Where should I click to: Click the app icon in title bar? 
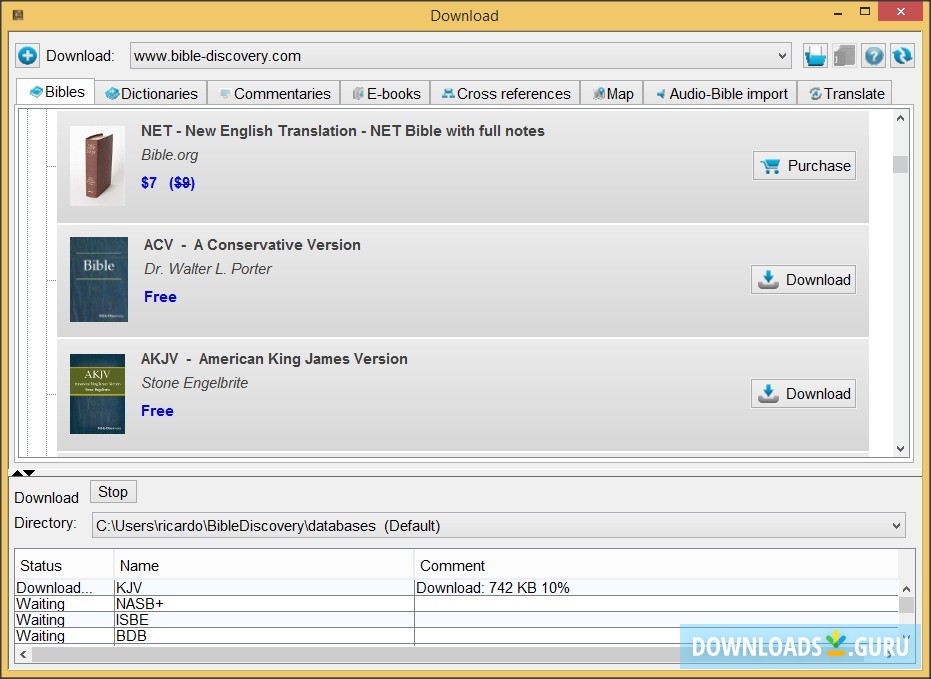[x=18, y=14]
